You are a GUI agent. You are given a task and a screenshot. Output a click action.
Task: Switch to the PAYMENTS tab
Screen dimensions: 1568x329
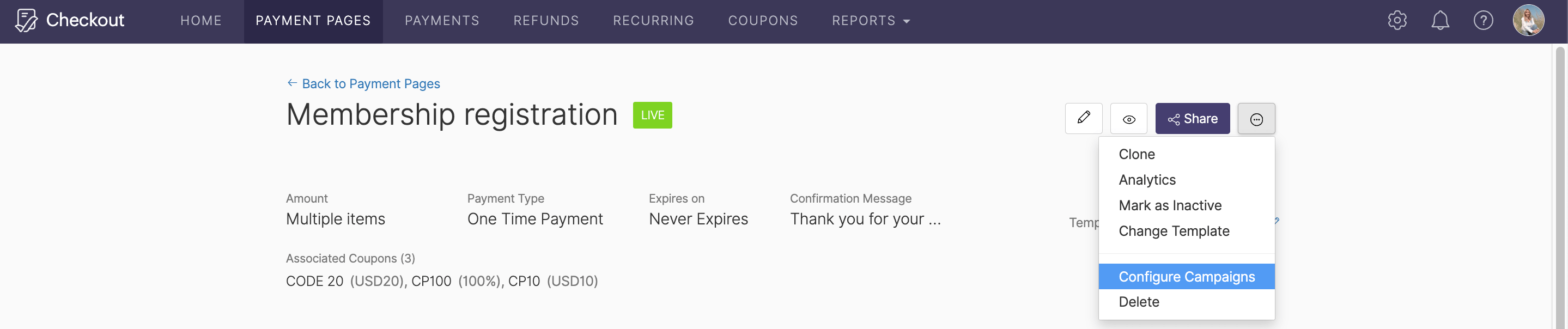tap(442, 20)
